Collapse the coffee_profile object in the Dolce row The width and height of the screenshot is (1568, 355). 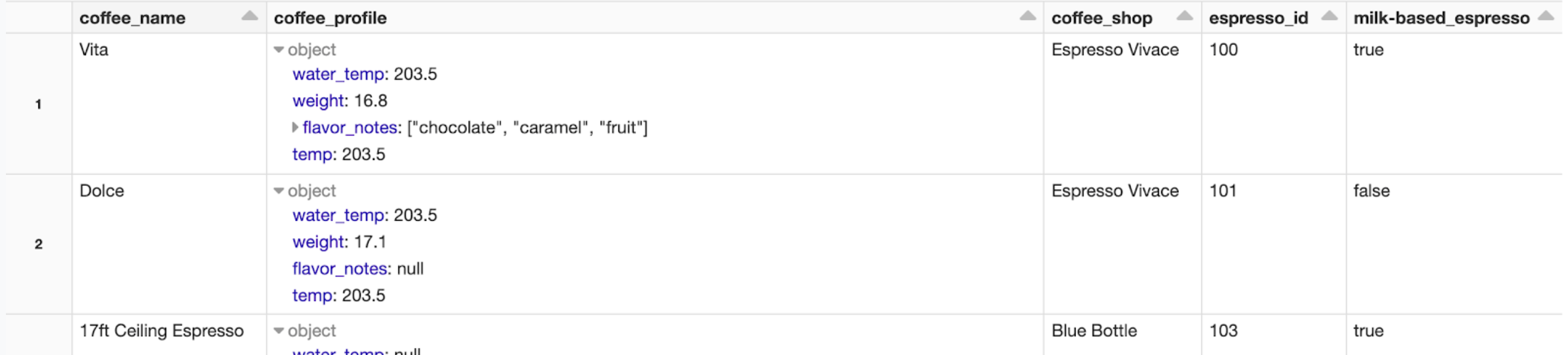point(279,191)
